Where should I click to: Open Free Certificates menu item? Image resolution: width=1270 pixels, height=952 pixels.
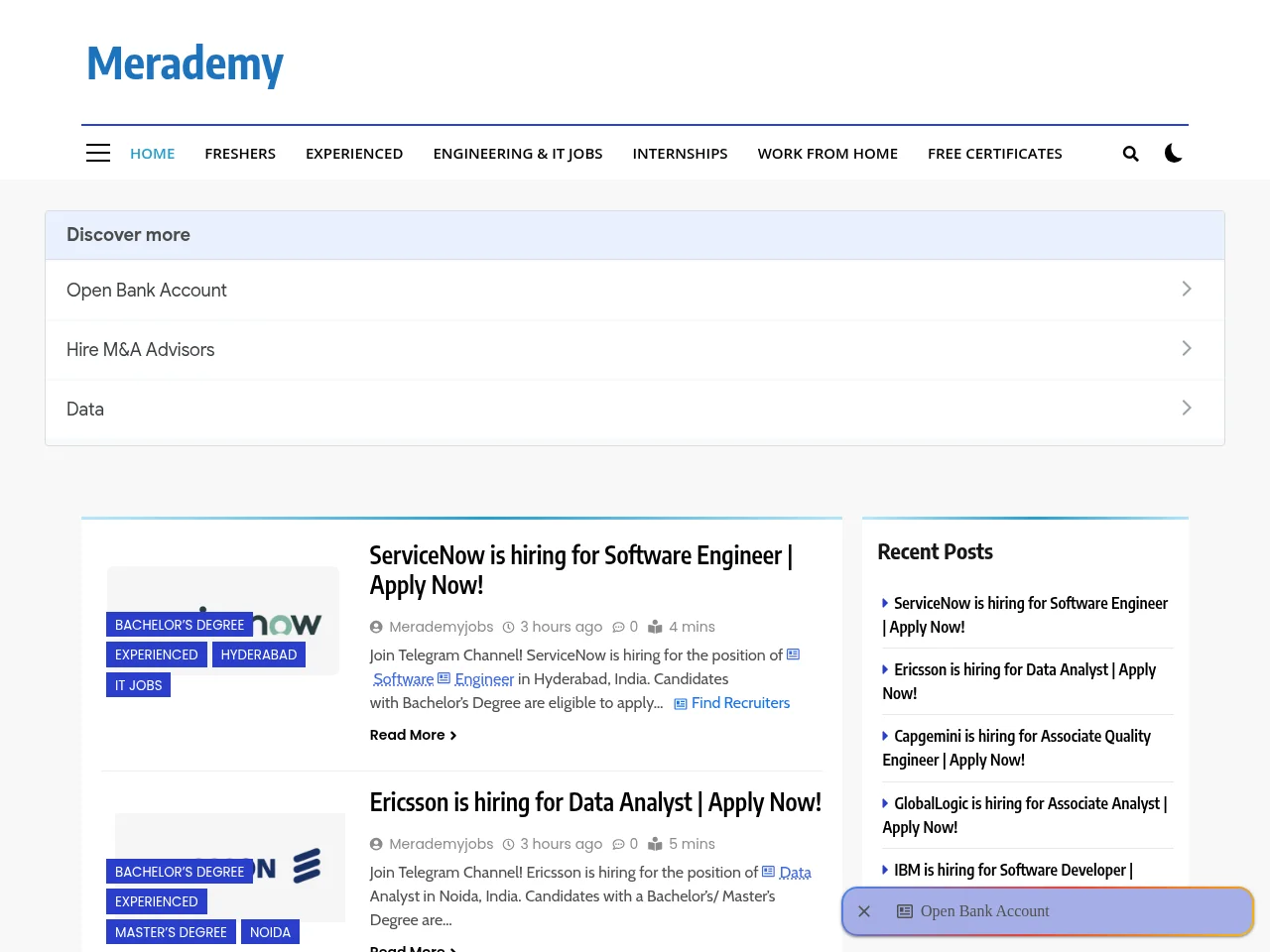[x=995, y=154]
